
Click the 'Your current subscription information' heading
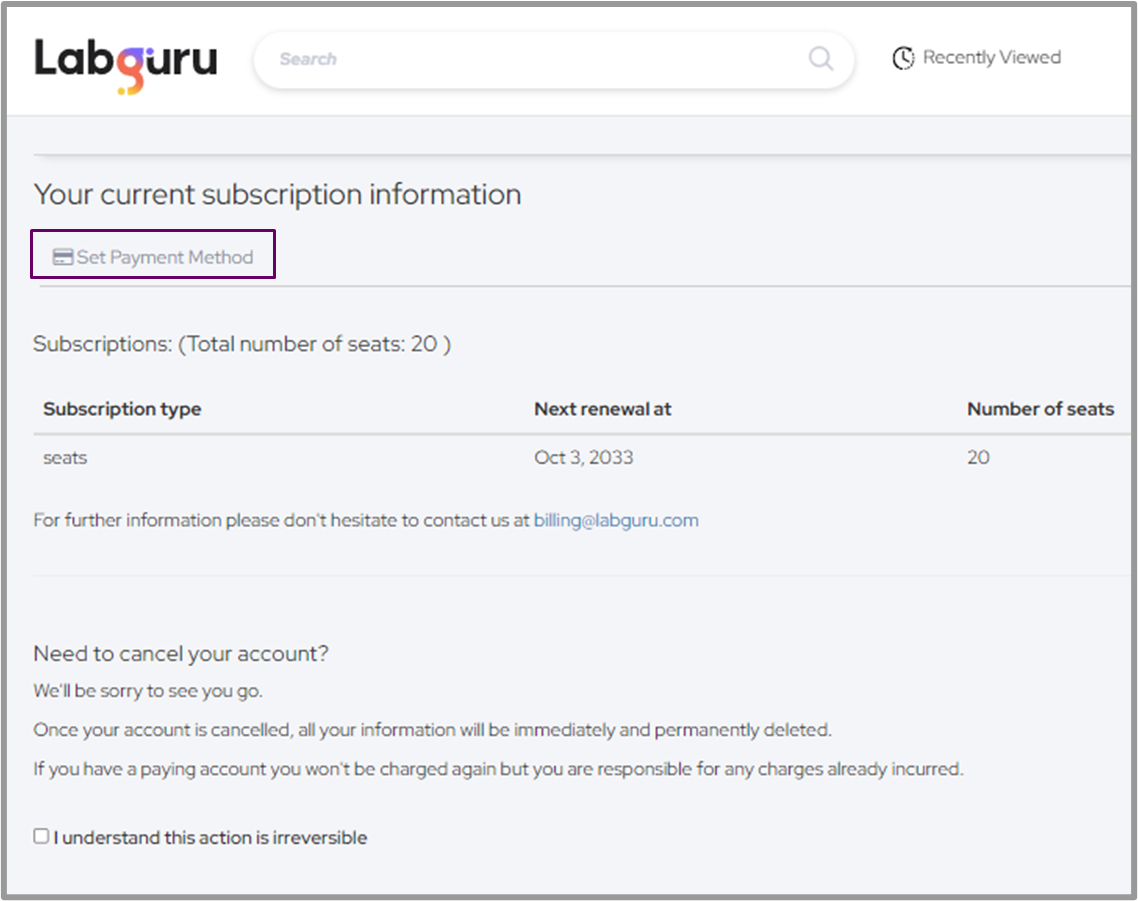(277, 194)
